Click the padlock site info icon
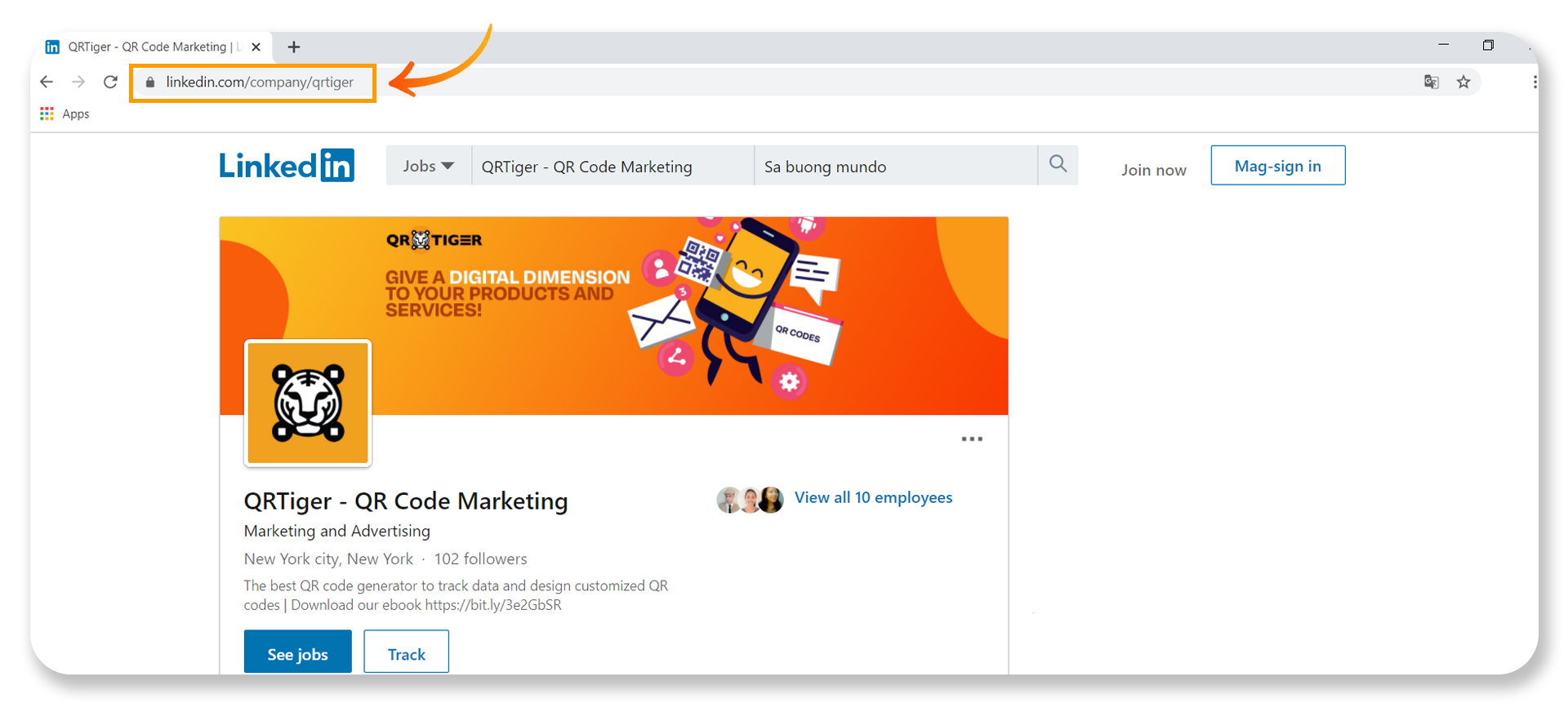Viewport: 1568px width, 708px height. pos(149,82)
